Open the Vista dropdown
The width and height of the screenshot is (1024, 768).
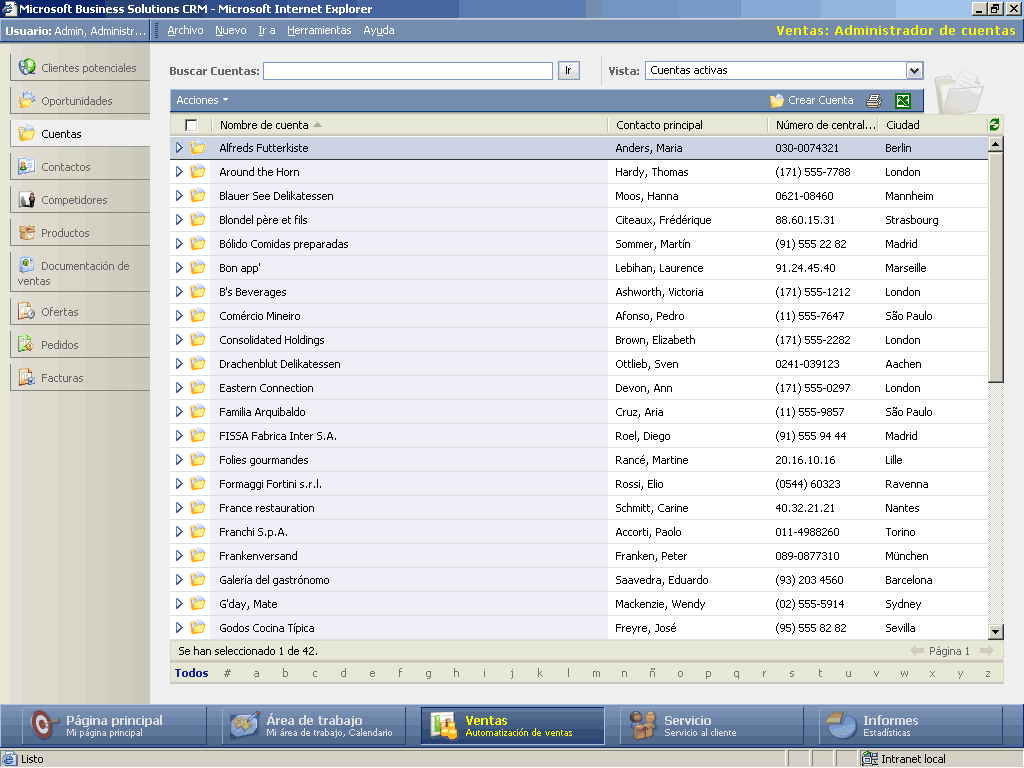coord(914,71)
